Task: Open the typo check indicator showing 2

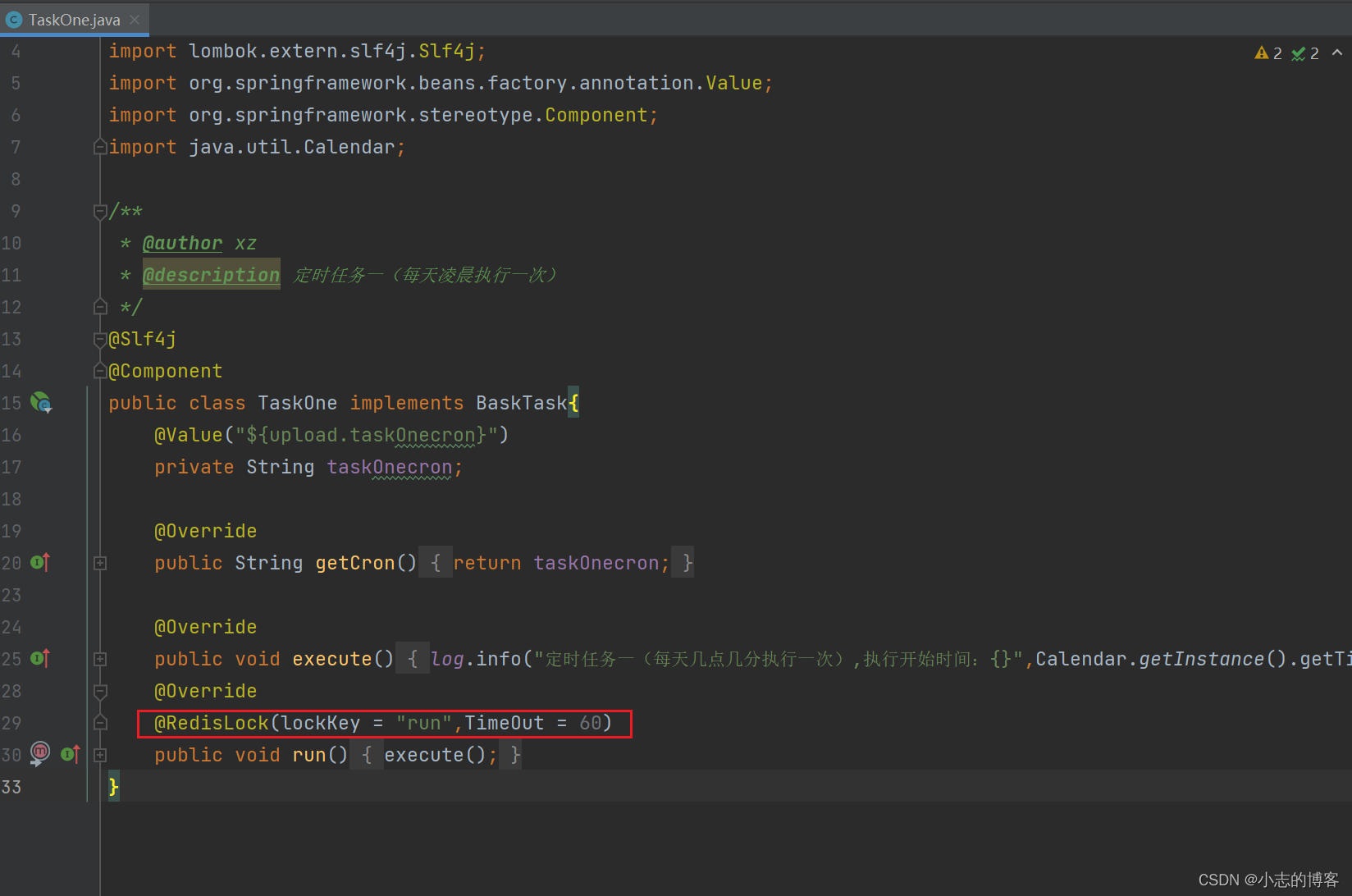Action: click(x=1305, y=53)
